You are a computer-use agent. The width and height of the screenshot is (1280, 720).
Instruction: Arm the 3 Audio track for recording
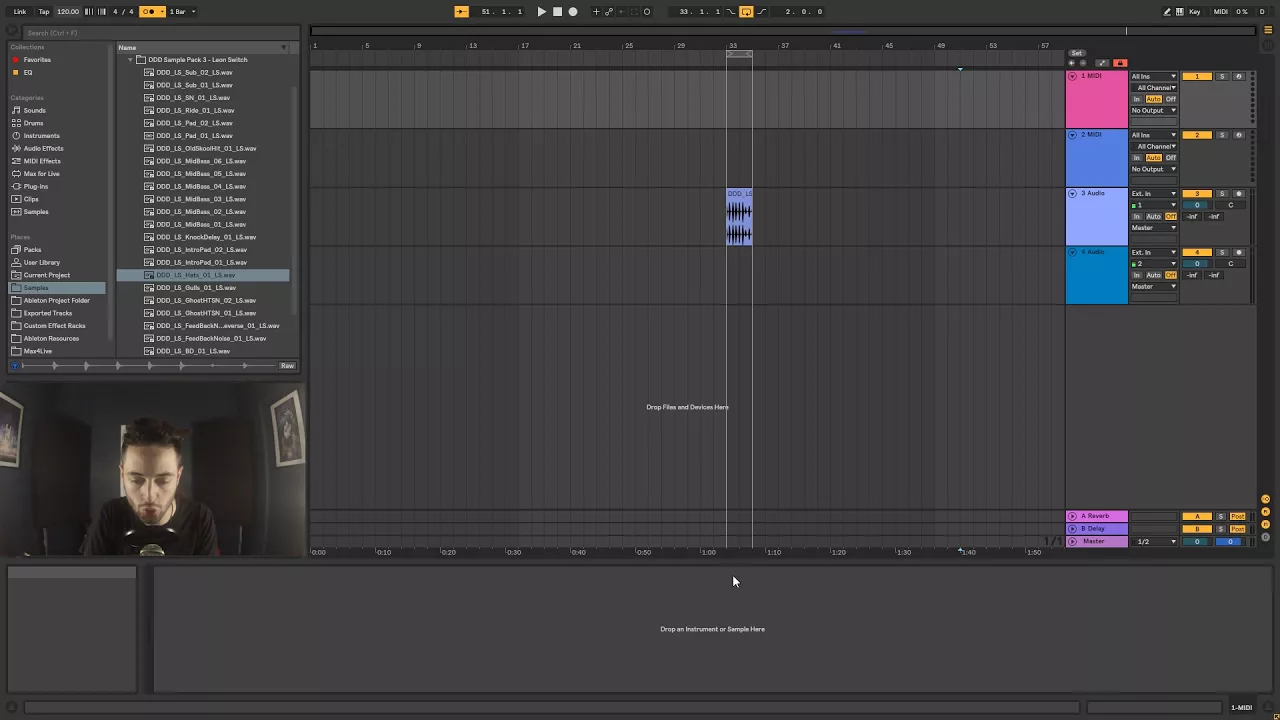coord(1238,193)
